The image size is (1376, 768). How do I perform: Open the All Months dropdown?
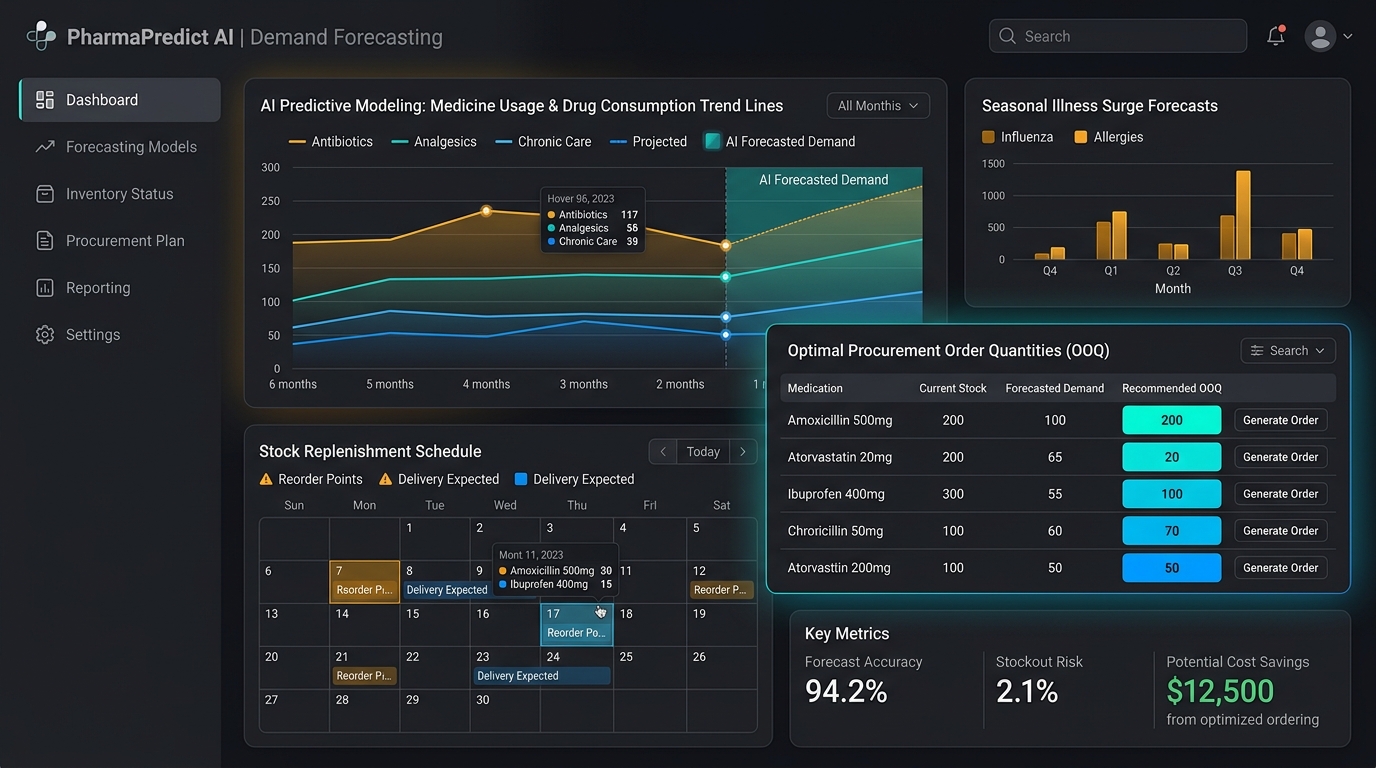(878, 106)
